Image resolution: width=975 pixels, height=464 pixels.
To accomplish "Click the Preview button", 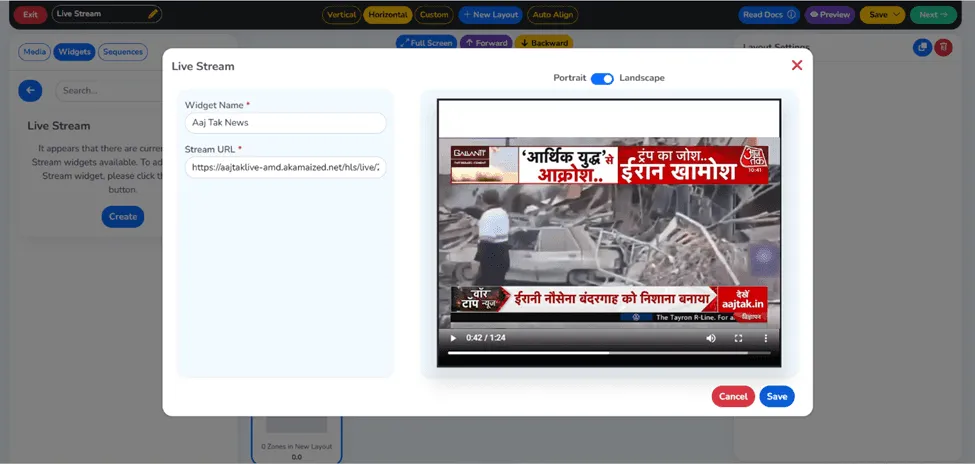I will click(x=829, y=15).
